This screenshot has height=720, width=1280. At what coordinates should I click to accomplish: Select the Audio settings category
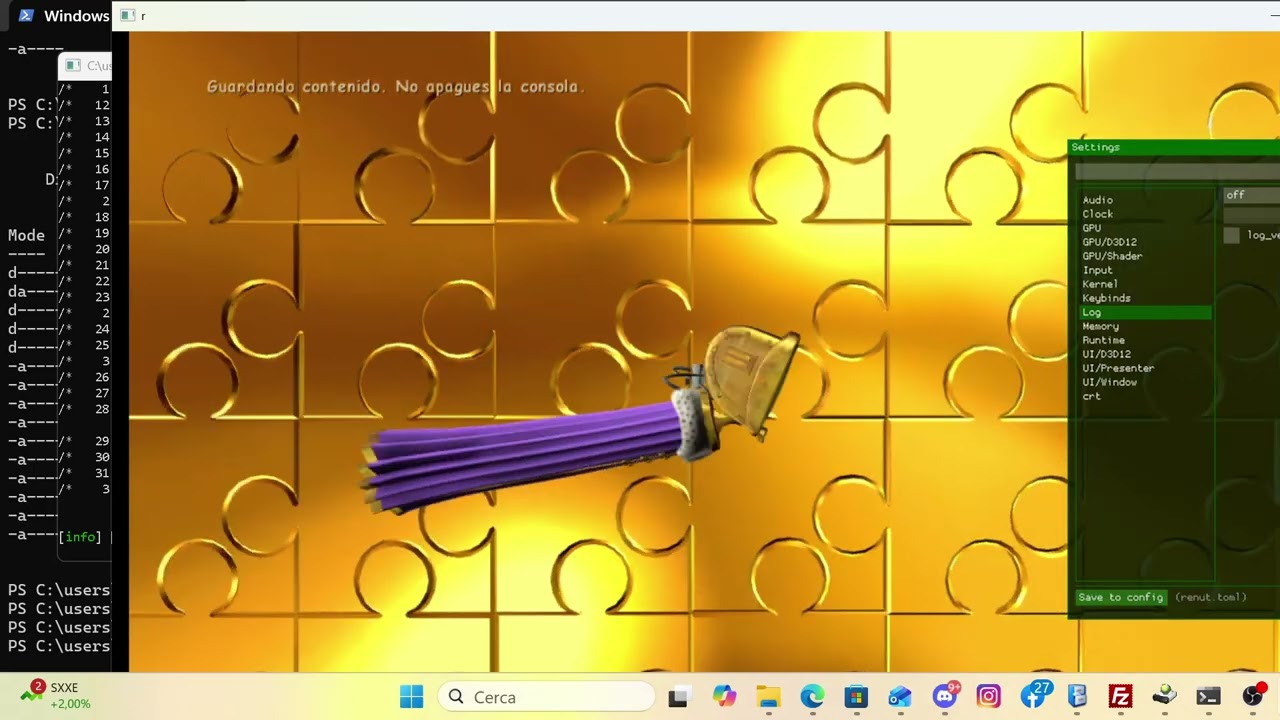[x=1097, y=200]
